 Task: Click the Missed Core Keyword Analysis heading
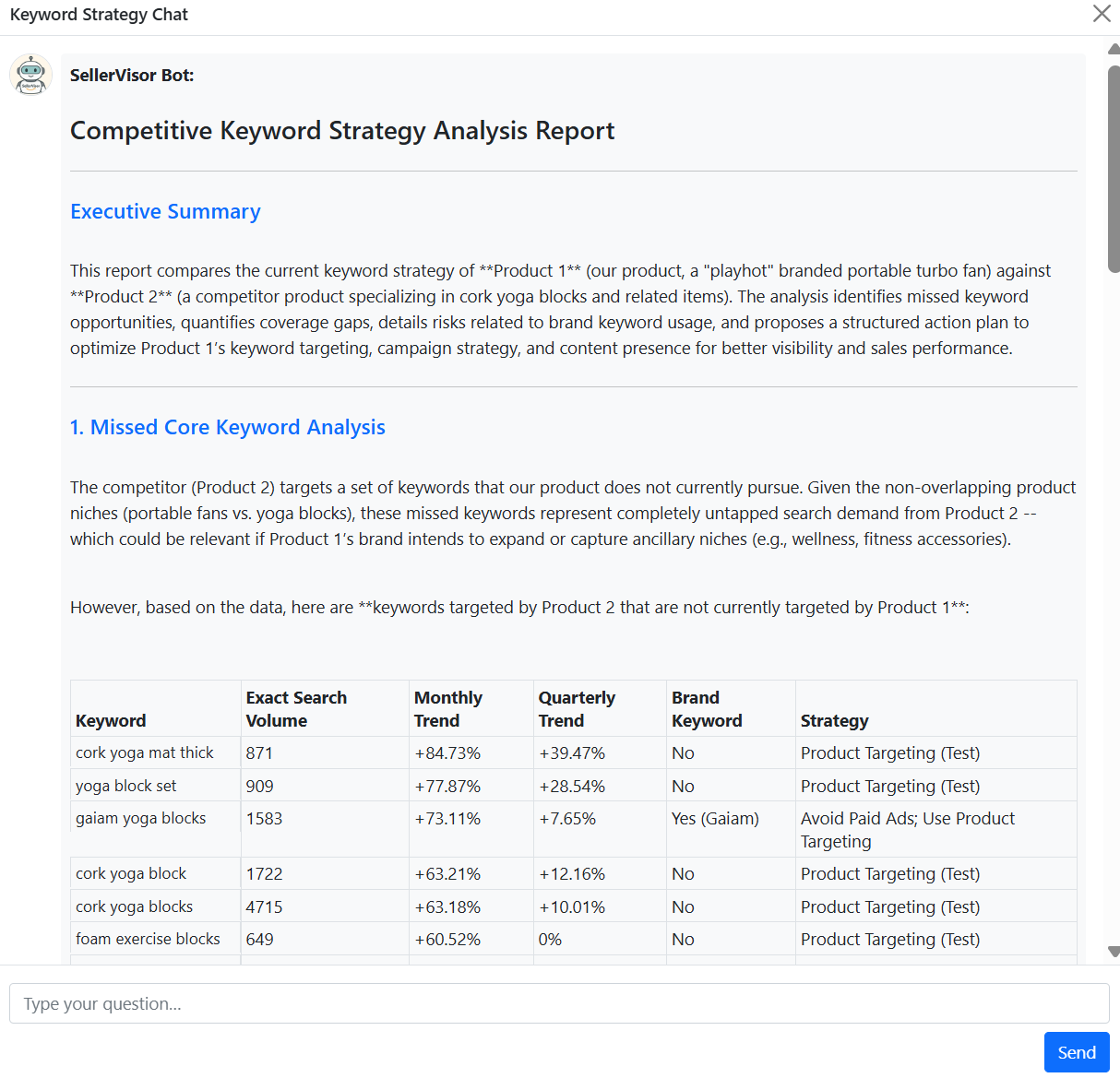pyautogui.click(x=228, y=427)
